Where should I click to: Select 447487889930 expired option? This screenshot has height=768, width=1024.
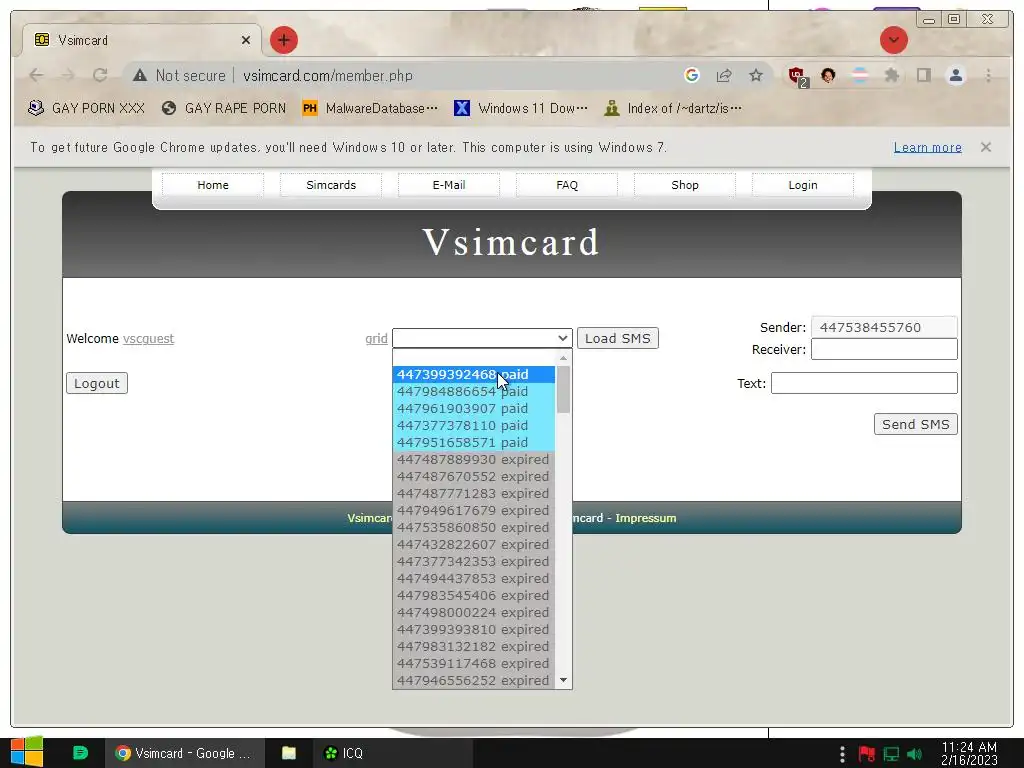(474, 459)
